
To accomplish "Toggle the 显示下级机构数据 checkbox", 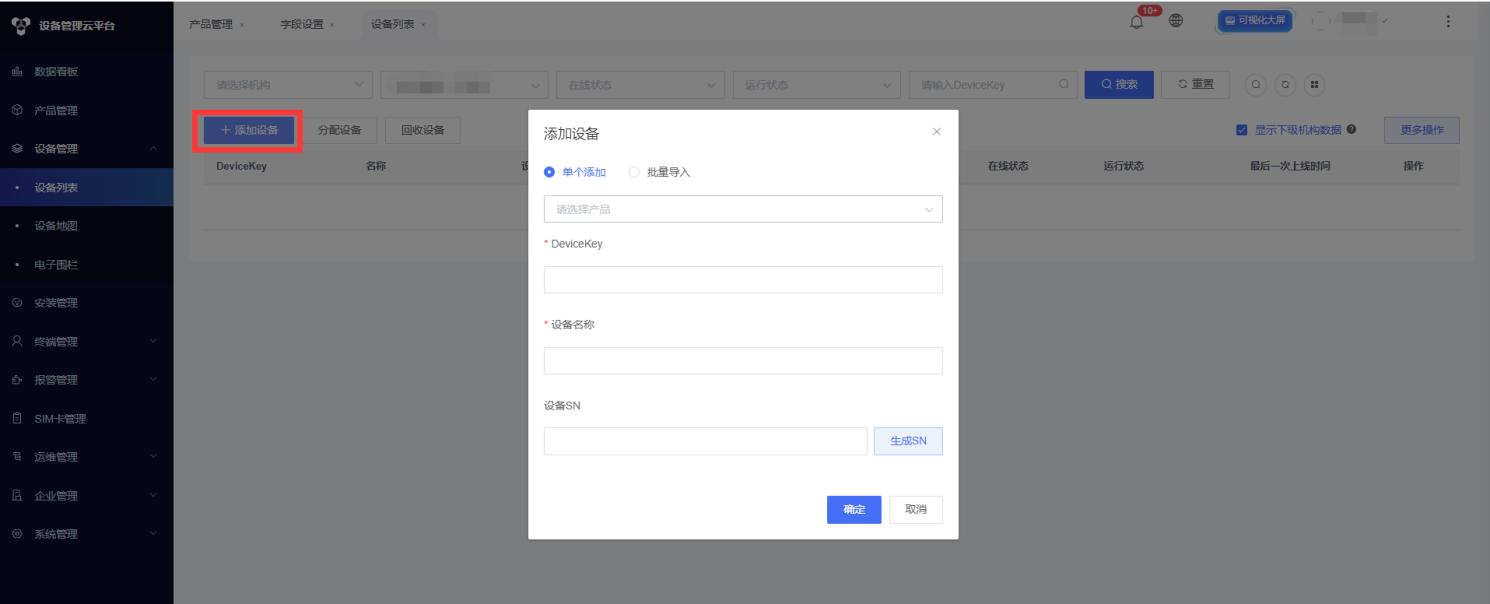I will pos(1242,129).
